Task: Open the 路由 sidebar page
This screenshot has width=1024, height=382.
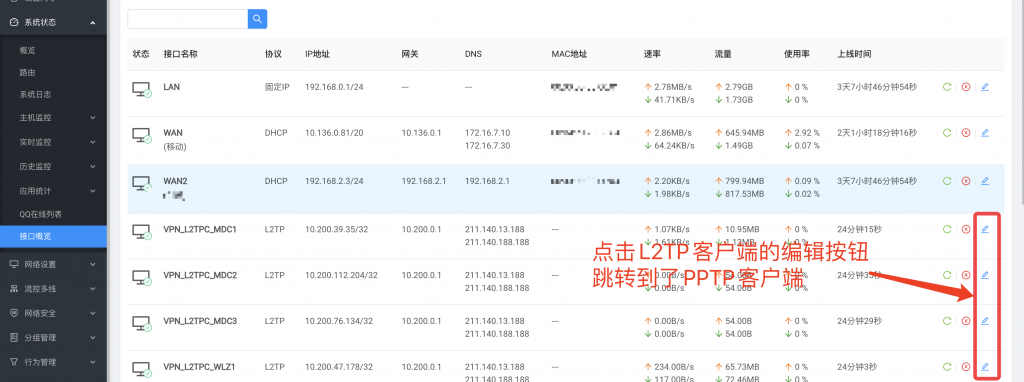Action: (x=27, y=72)
